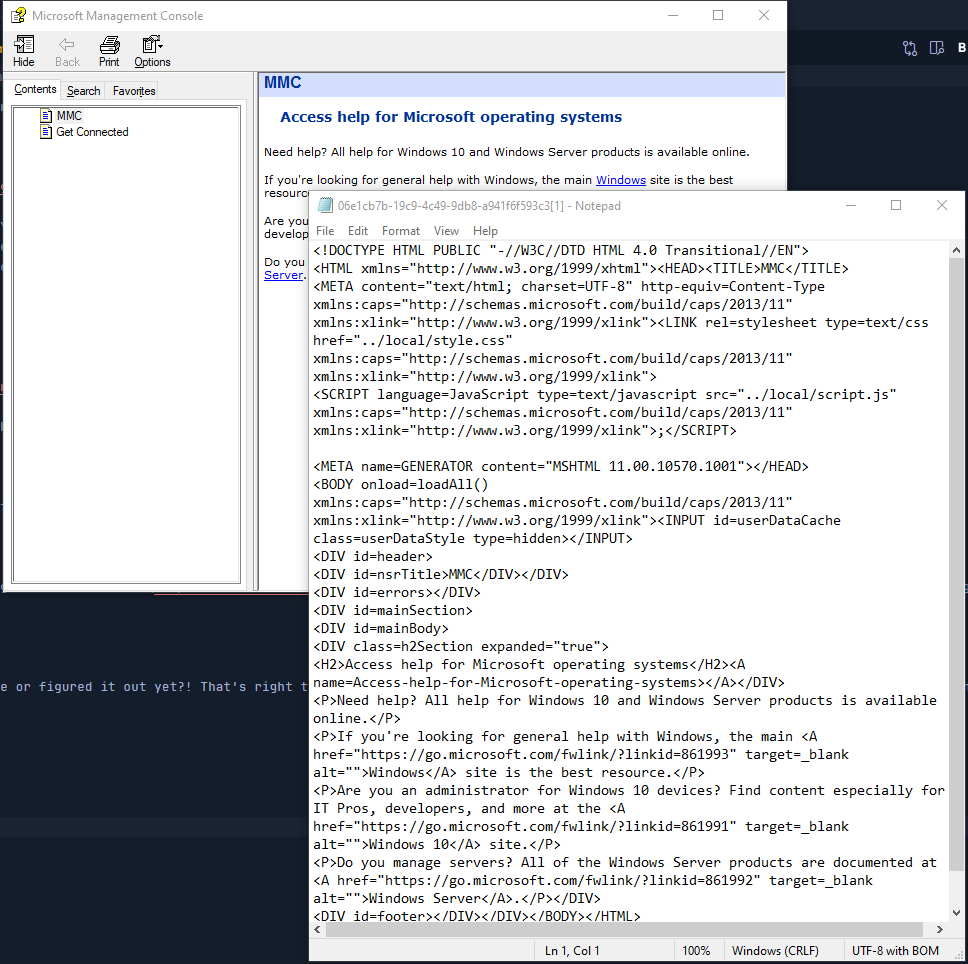Open the Edit menu in Notepad
The width and height of the screenshot is (968, 964).
coord(357,231)
